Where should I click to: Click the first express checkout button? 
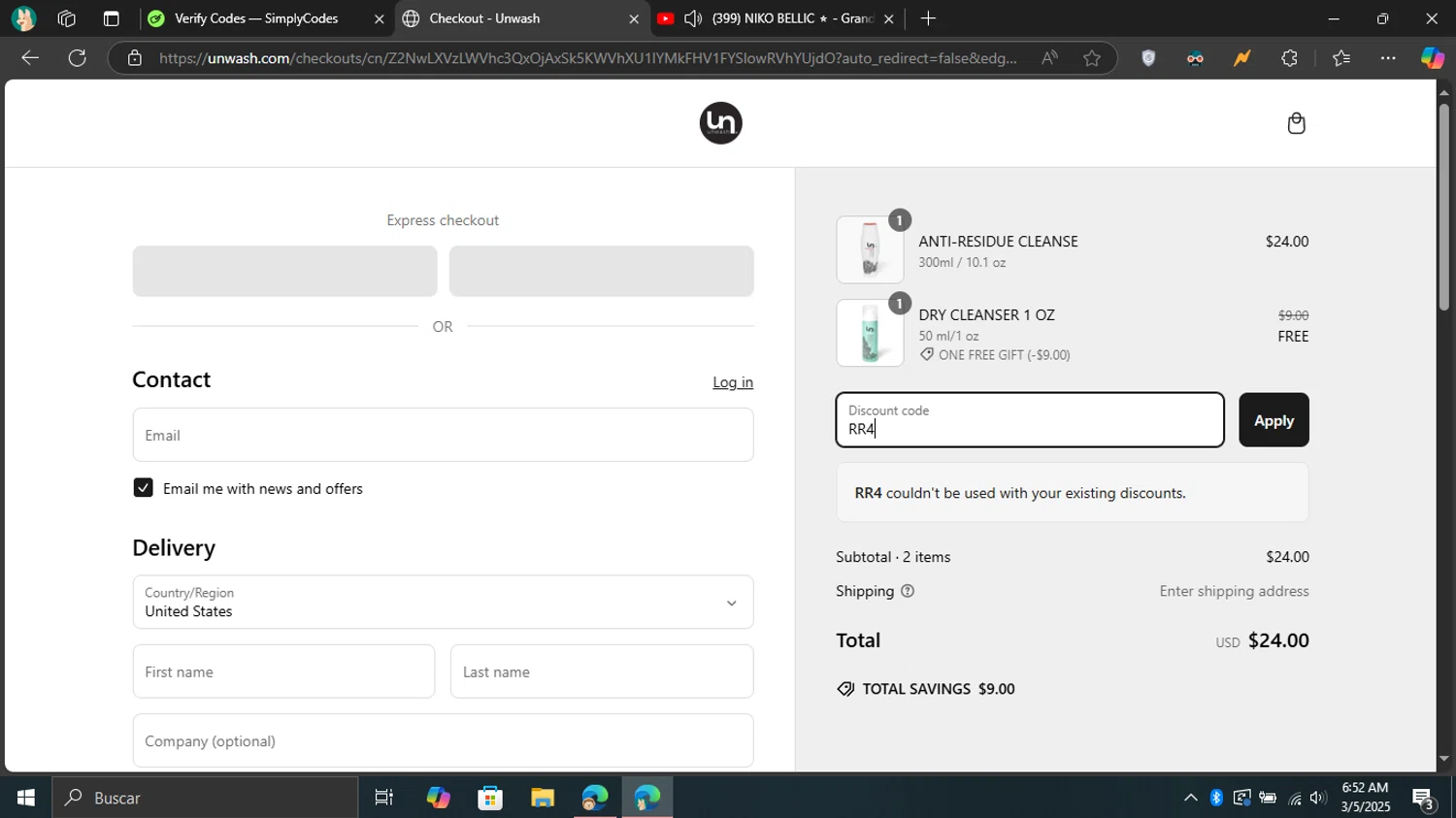point(284,271)
